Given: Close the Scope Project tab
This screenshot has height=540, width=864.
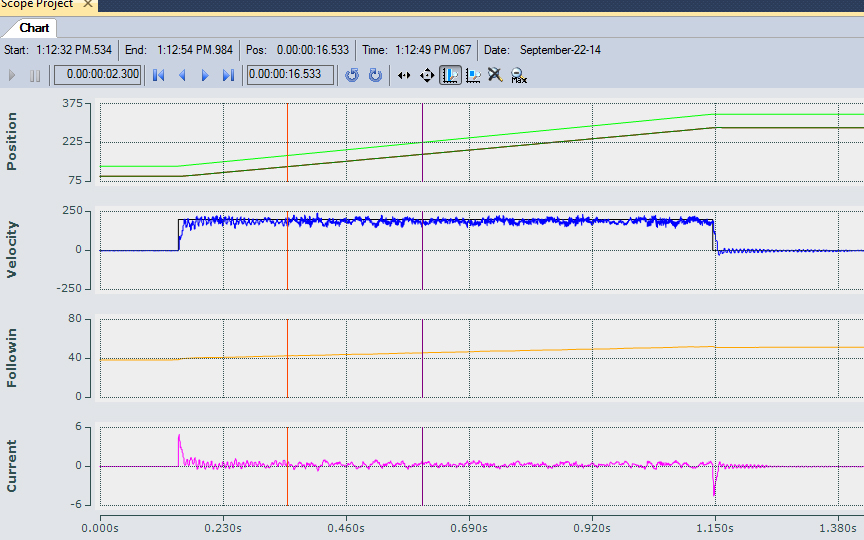Looking at the screenshot, I should click(88, 4).
